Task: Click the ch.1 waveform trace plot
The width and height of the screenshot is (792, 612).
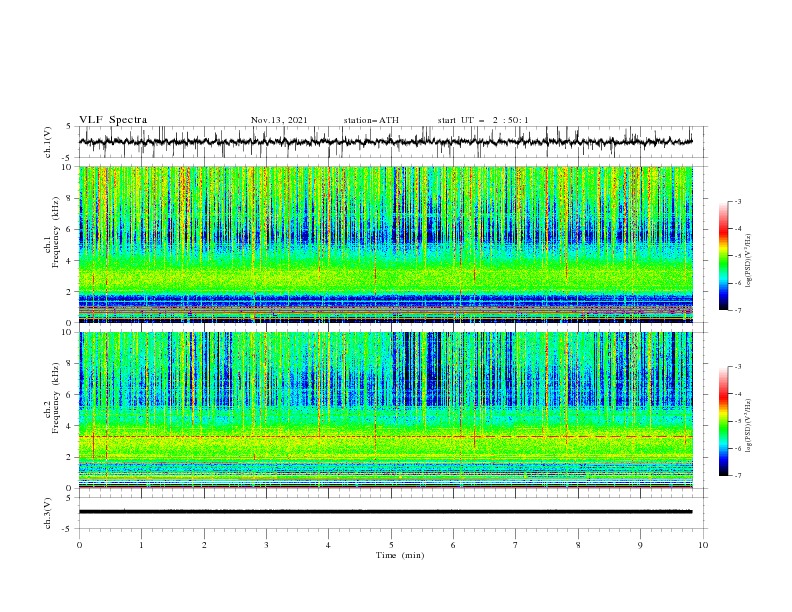Action: (385, 142)
